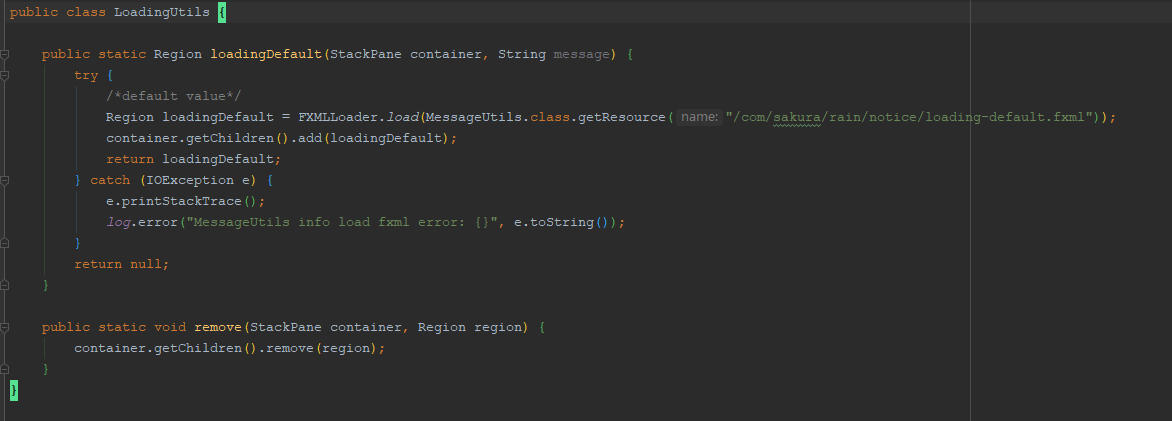Screen dimensions: 1172x421
Task: Click the "getResource" method call
Action: pyautogui.click(x=621, y=117)
